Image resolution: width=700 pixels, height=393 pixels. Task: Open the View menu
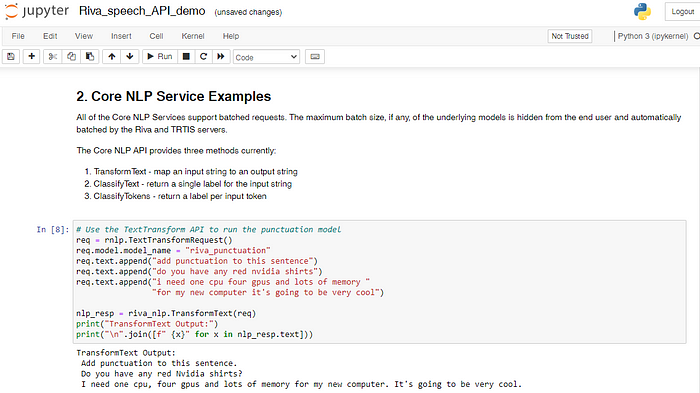pyautogui.click(x=84, y=36)
